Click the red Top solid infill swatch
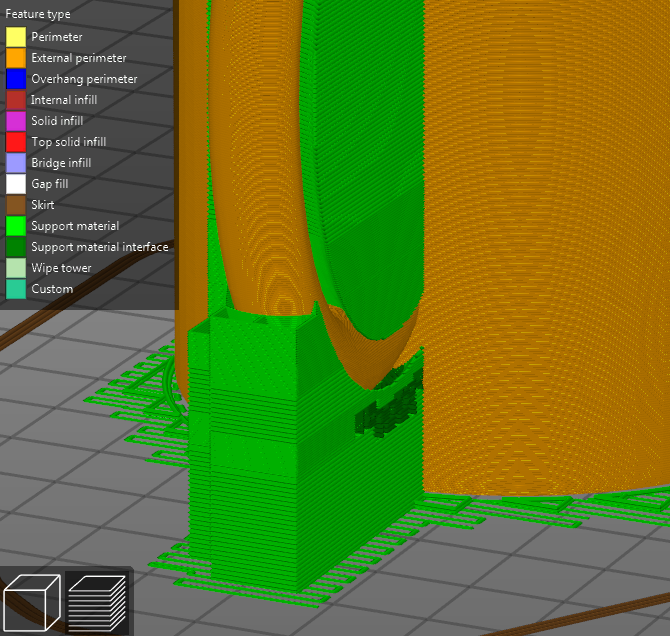This screenshot has width=670, height=636. pyautogui.click(x=16, y=142)
